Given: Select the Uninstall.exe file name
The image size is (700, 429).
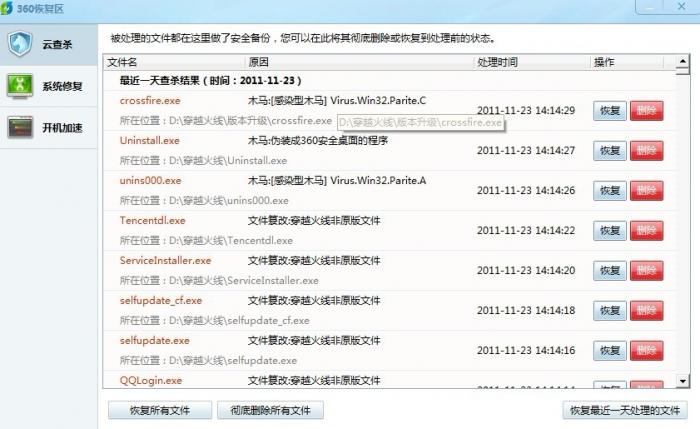Looking at the screenshot, I should click(150, 141).
